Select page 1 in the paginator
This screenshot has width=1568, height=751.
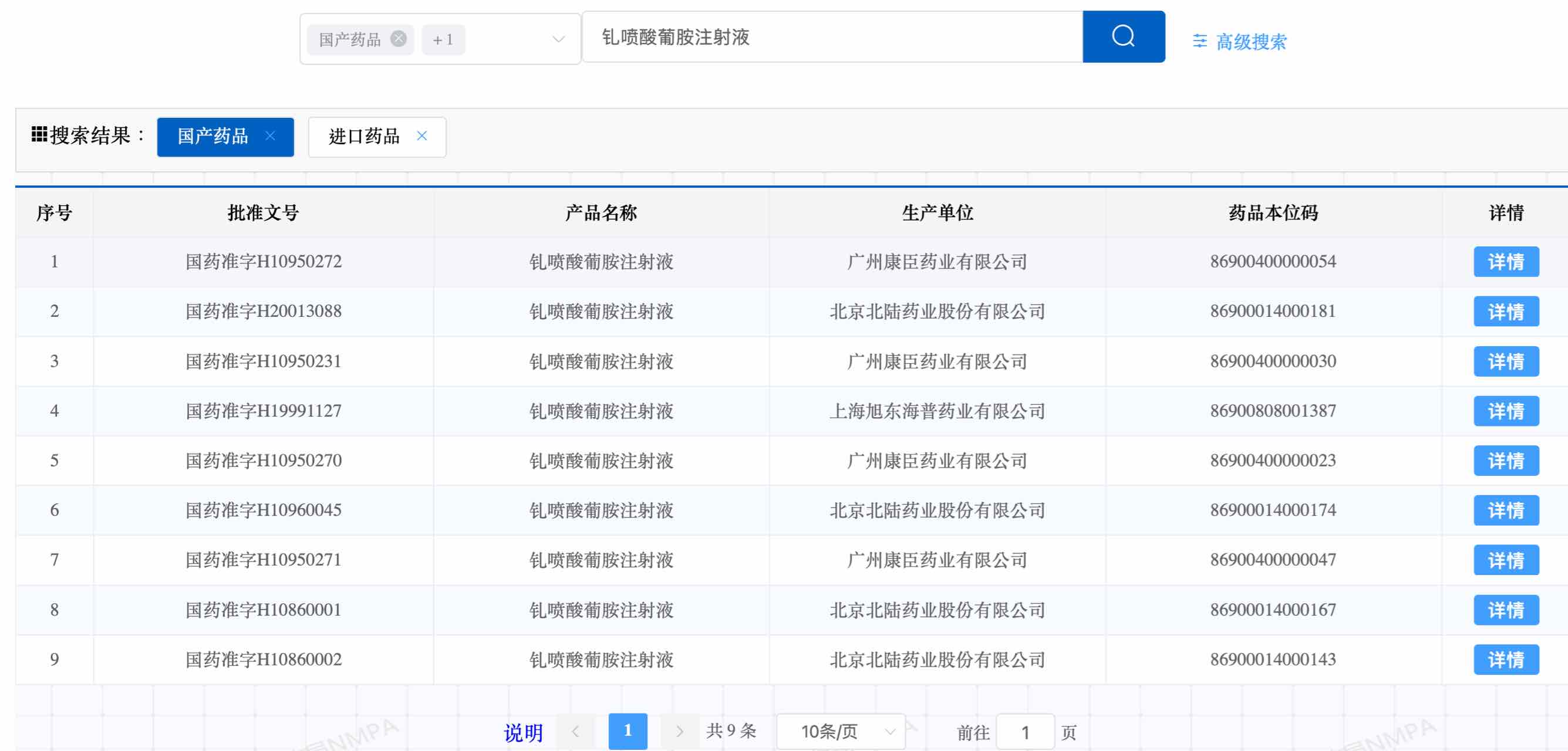tap(628, 732)
